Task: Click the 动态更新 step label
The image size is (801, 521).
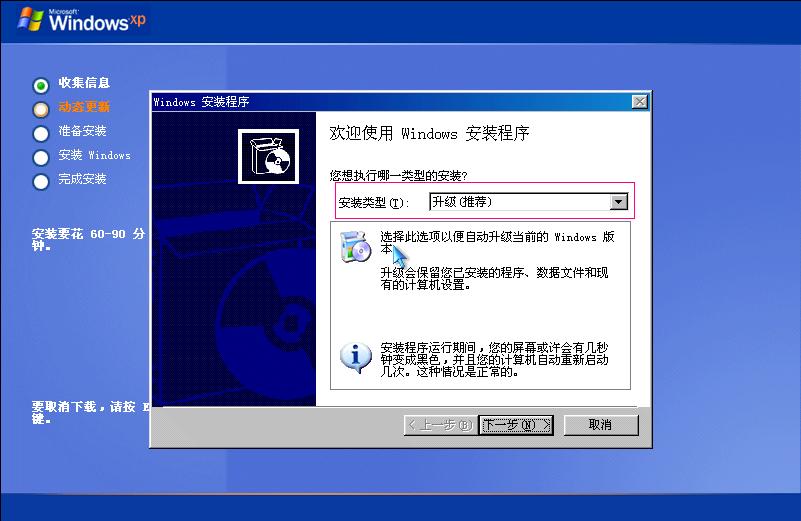Action: 84,107
